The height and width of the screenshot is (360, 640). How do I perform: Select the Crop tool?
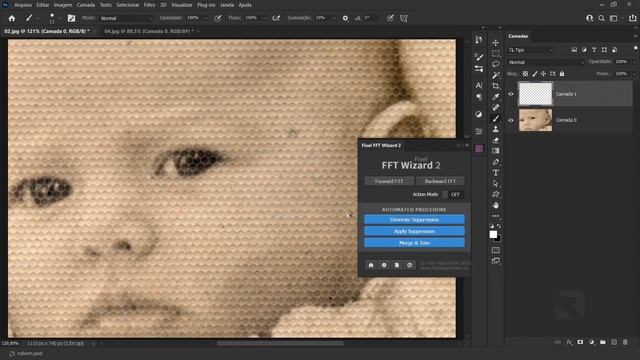[496, 86]
